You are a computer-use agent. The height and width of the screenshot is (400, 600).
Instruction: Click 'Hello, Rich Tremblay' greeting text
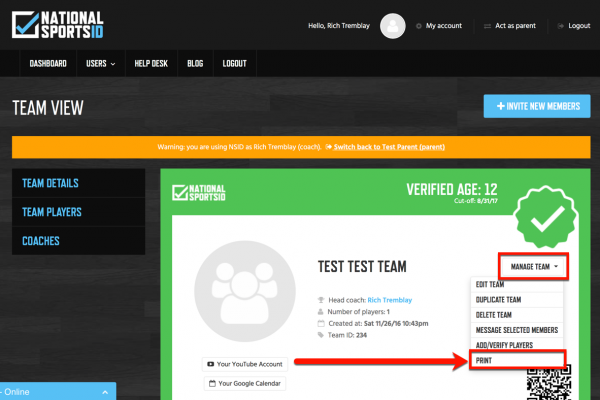[x=339, y=26]
